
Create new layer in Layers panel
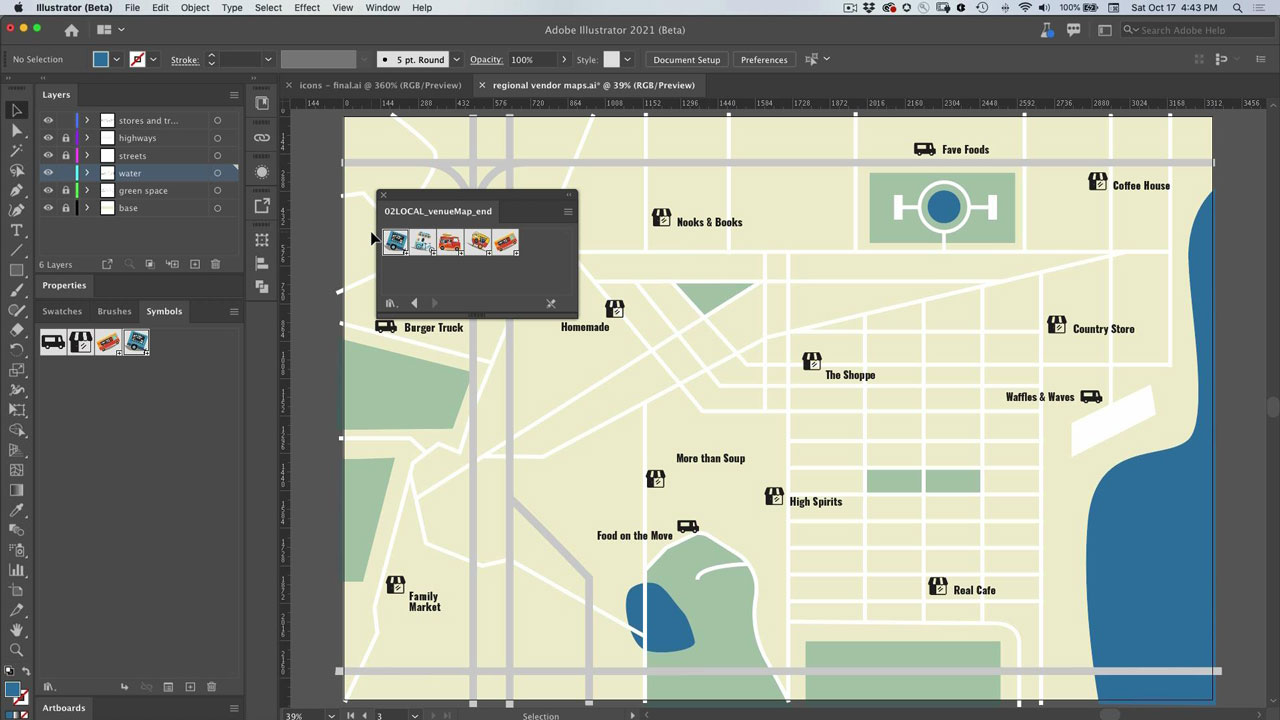(x=194, y=264)
